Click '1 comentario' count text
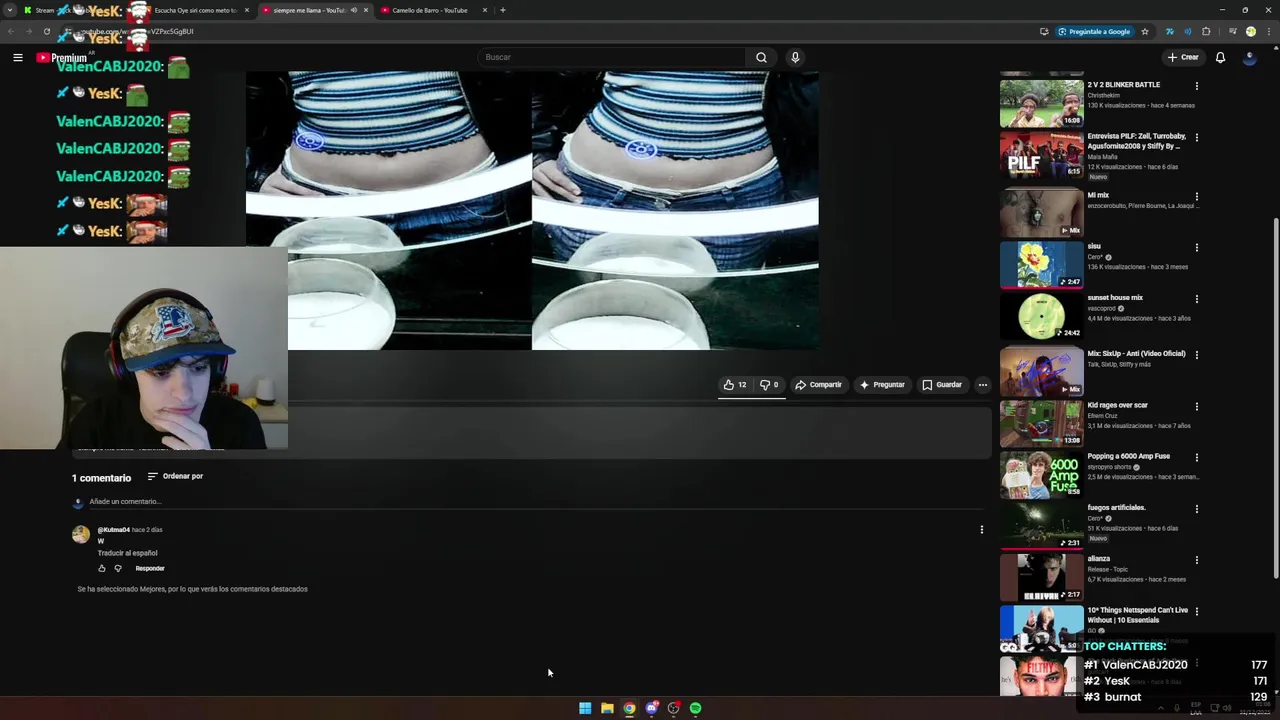 101,478
